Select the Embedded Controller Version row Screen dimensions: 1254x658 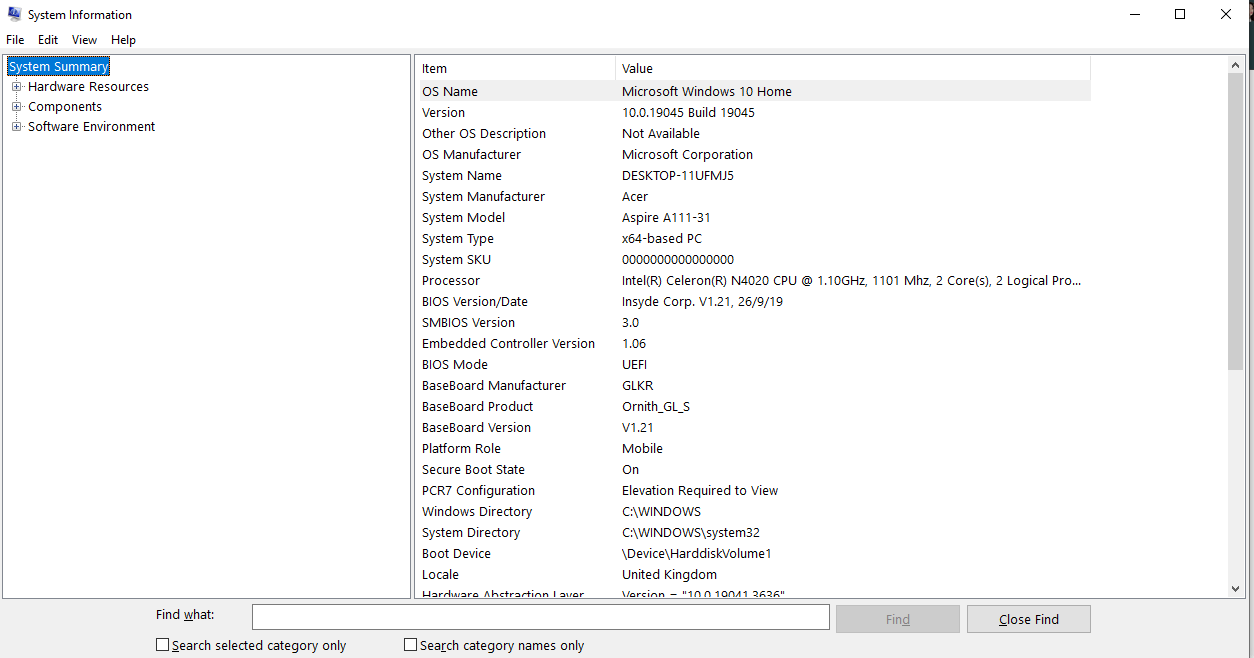tap(753, 343)
